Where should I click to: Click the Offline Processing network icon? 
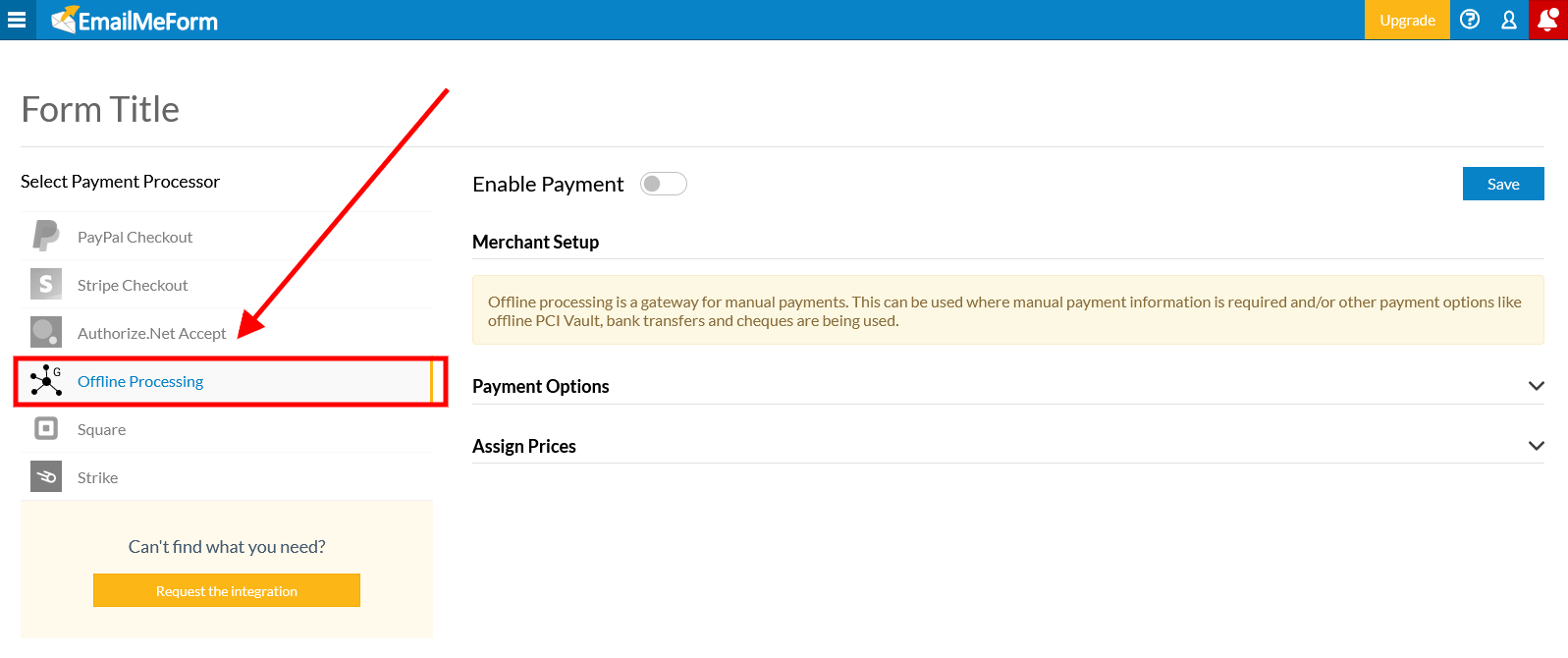46,380
